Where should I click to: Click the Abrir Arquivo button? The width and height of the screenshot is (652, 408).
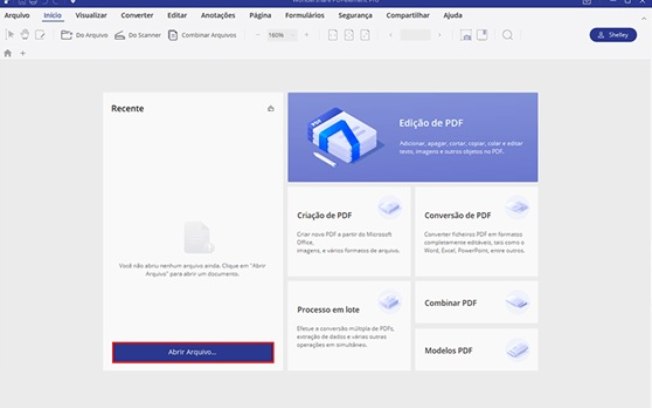192,353
